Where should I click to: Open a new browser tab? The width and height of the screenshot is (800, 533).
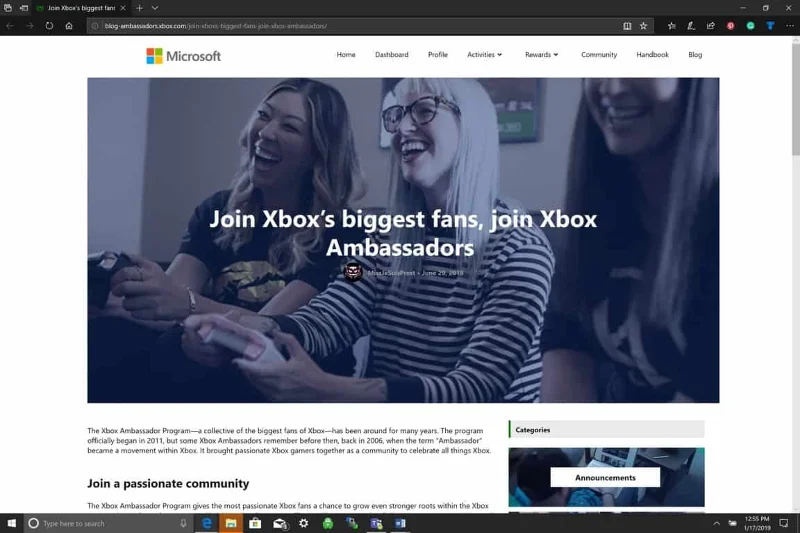tap(139, 8)
